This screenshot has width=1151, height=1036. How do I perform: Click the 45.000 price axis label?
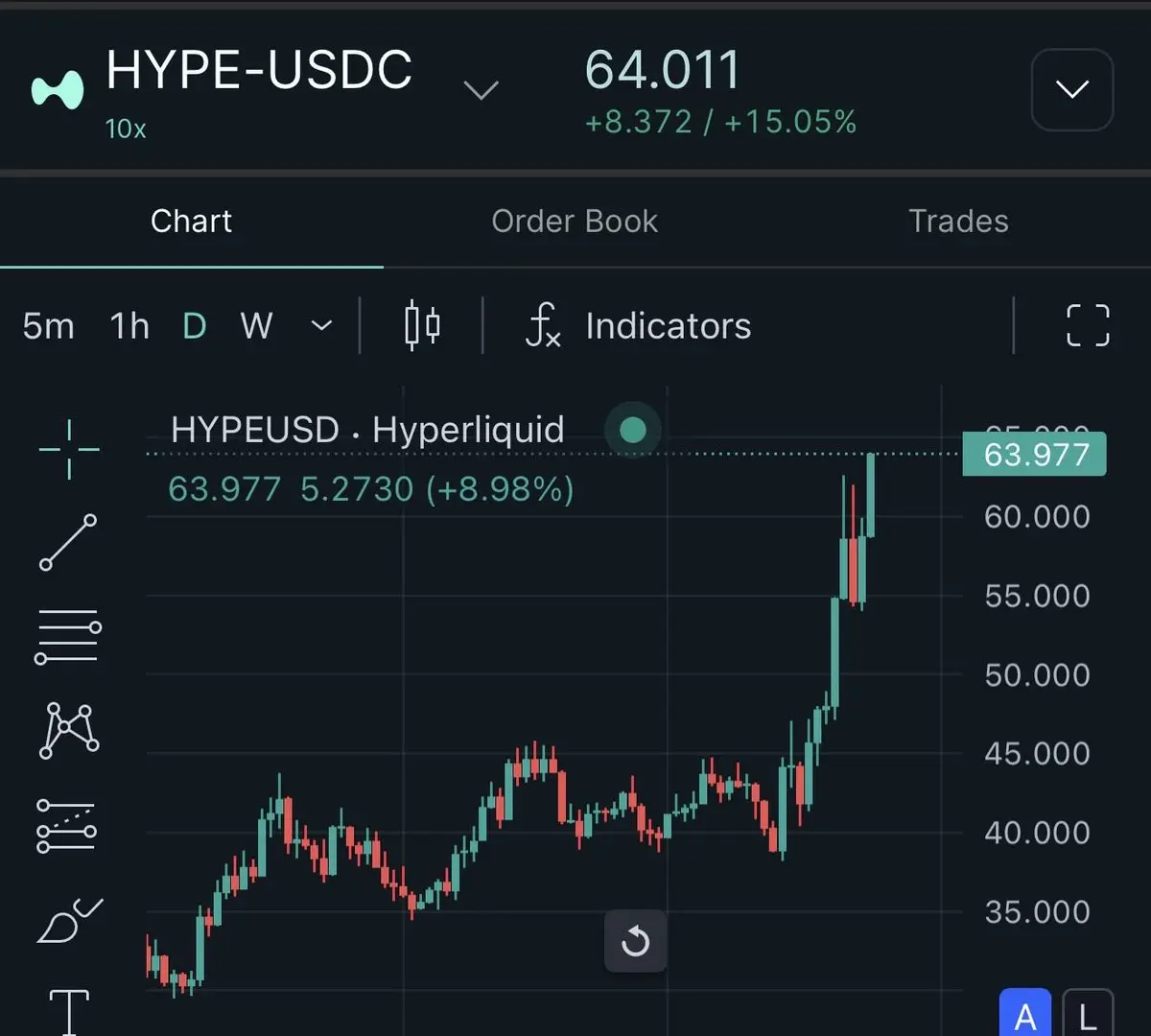point(1037,754)
